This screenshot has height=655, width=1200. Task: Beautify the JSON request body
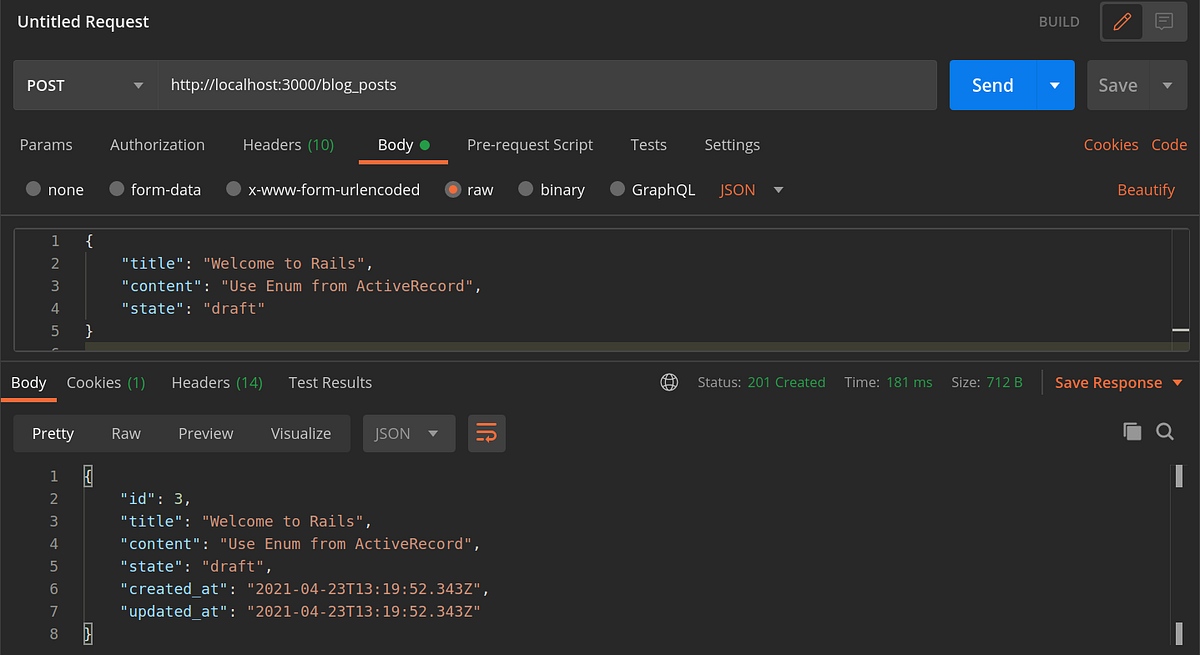pyautogui.click(x=1146, y=189)
